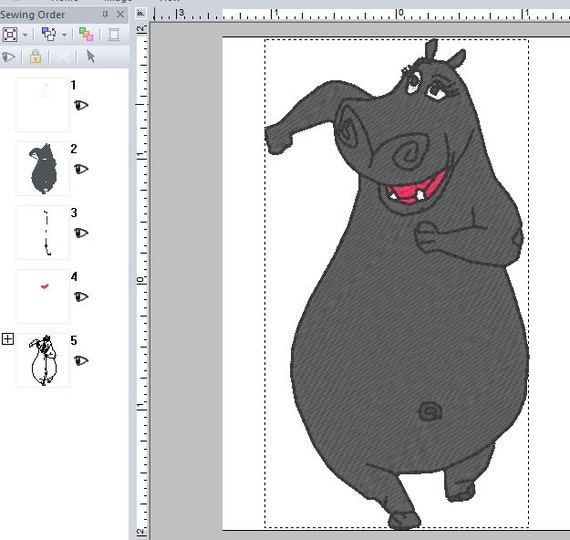This screenshot has width=570, height=540.
Task: Open the dropdown beside the overlapping-squares icon
Action: click(x=64, y=35)
